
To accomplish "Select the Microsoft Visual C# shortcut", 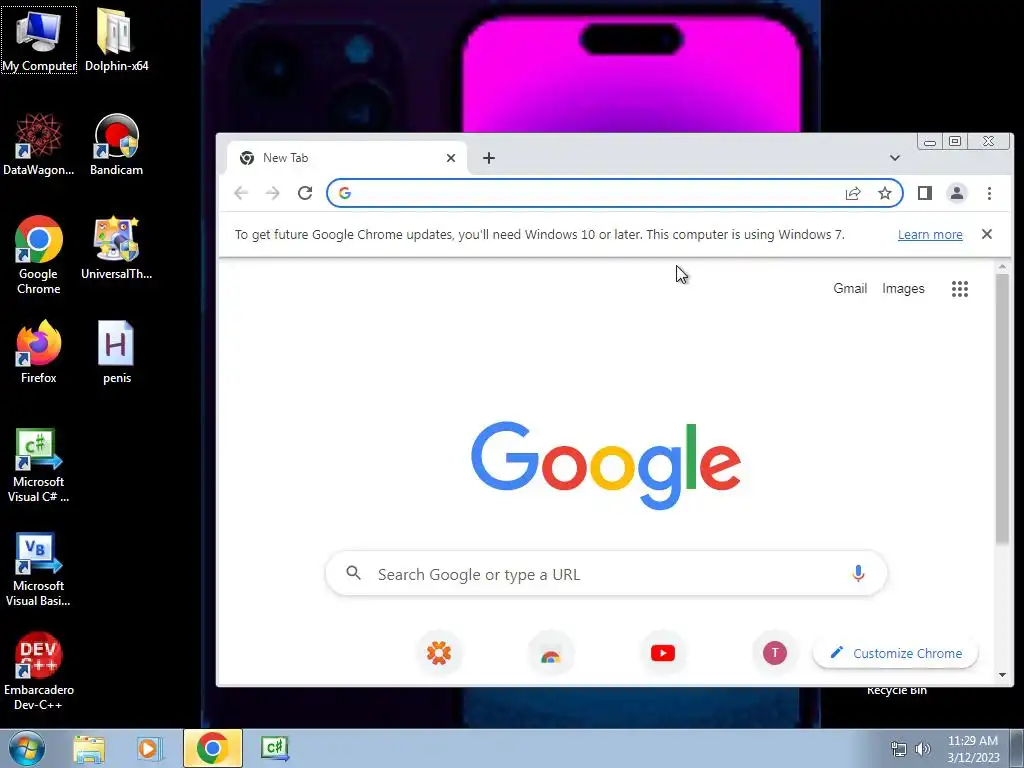I will click(39, 465).
